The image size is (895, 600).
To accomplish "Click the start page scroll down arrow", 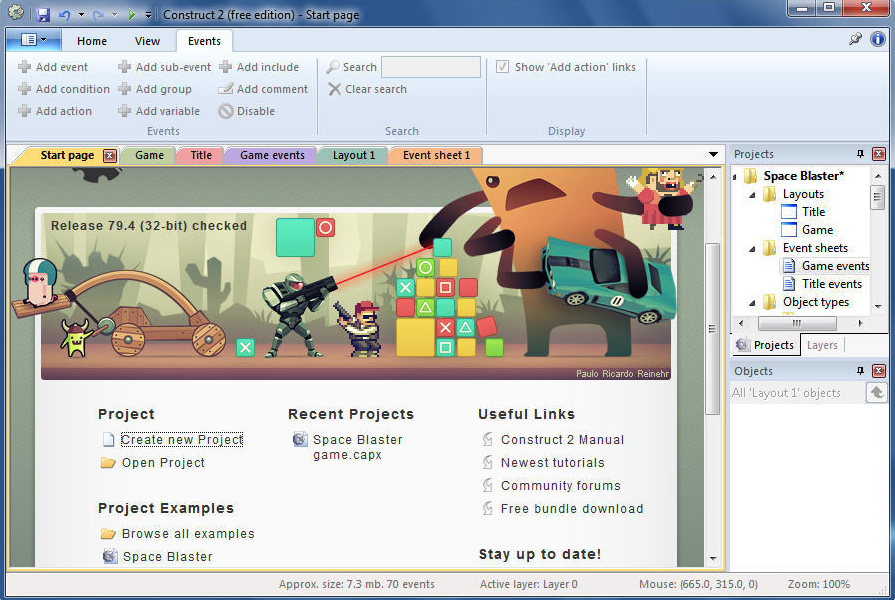I will (713, 558).
